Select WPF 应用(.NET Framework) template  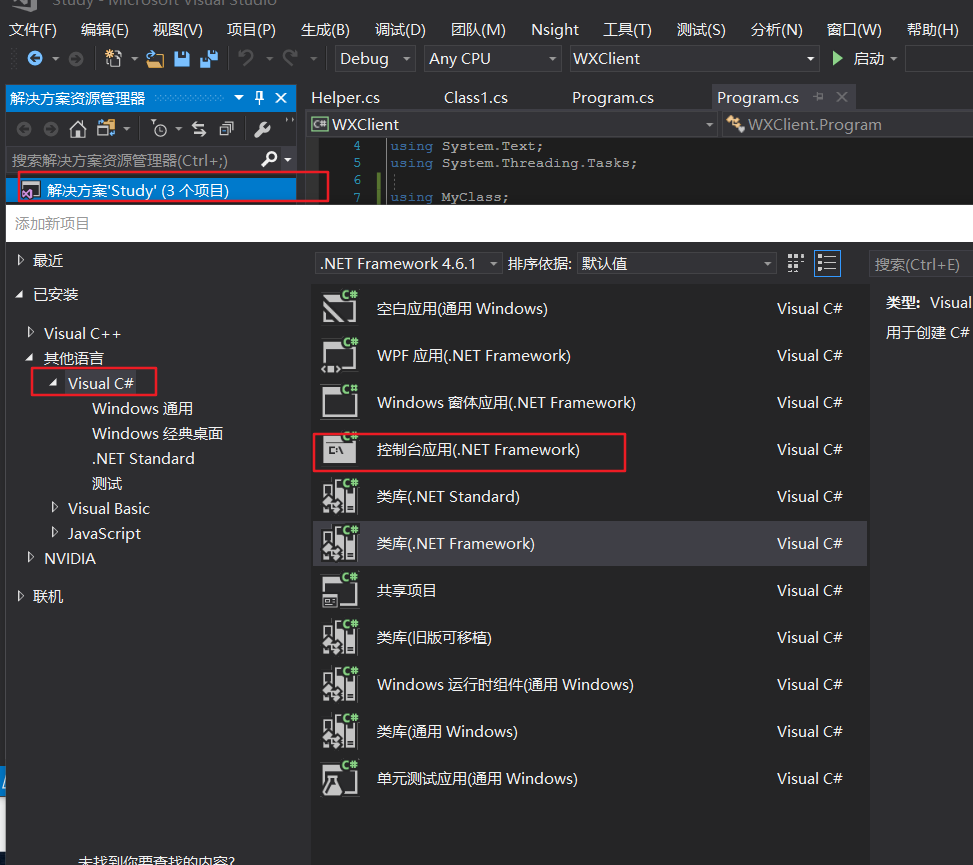(590, 356)
